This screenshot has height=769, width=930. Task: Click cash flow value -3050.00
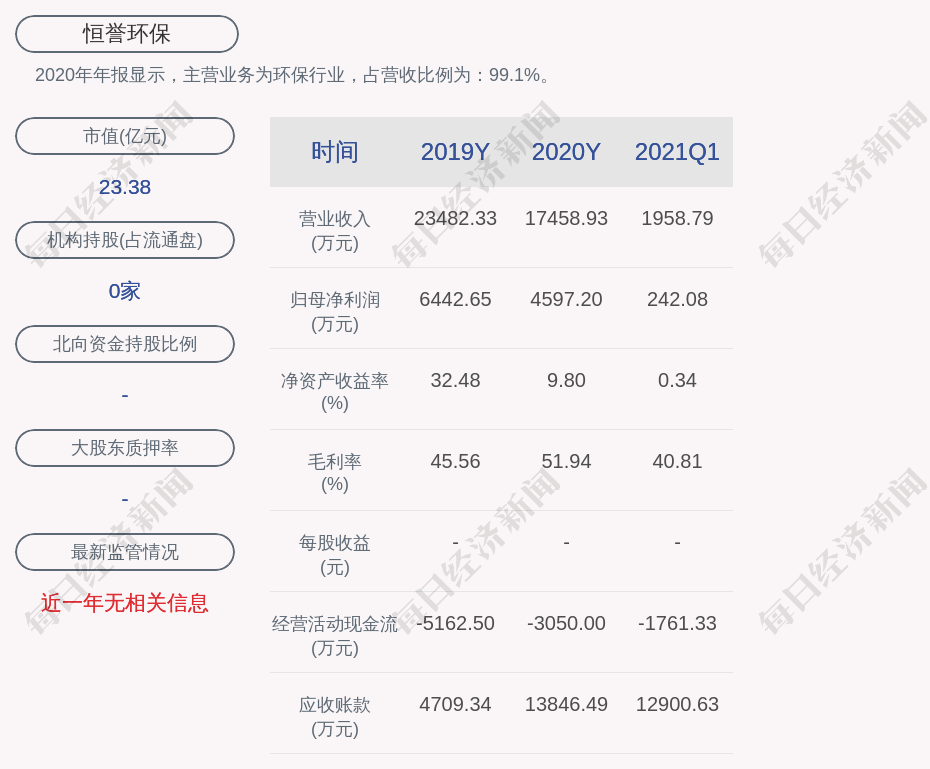coord(566,623)
